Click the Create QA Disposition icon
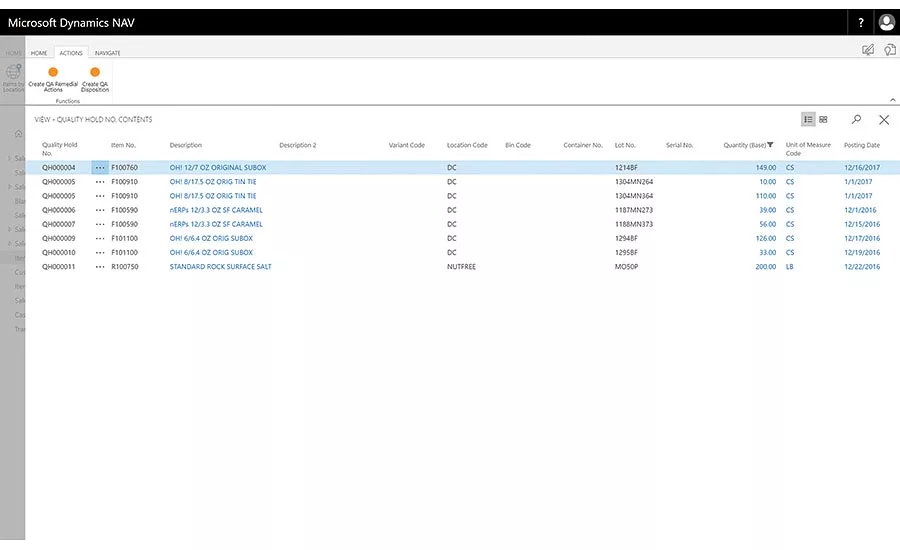The image size is (900, 550). 95,72
